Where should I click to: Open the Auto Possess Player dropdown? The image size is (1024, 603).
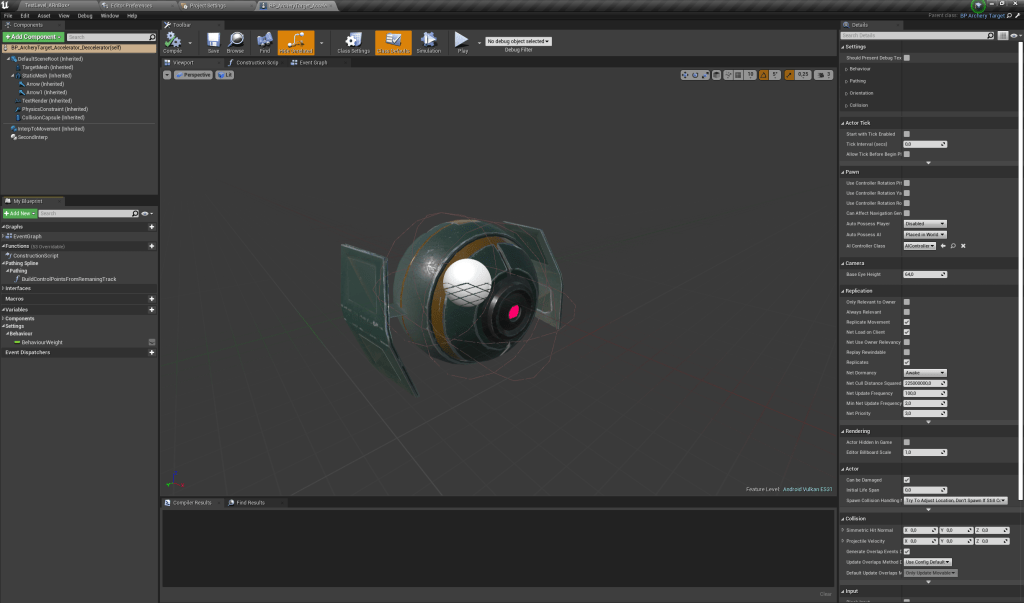(925, 224)
